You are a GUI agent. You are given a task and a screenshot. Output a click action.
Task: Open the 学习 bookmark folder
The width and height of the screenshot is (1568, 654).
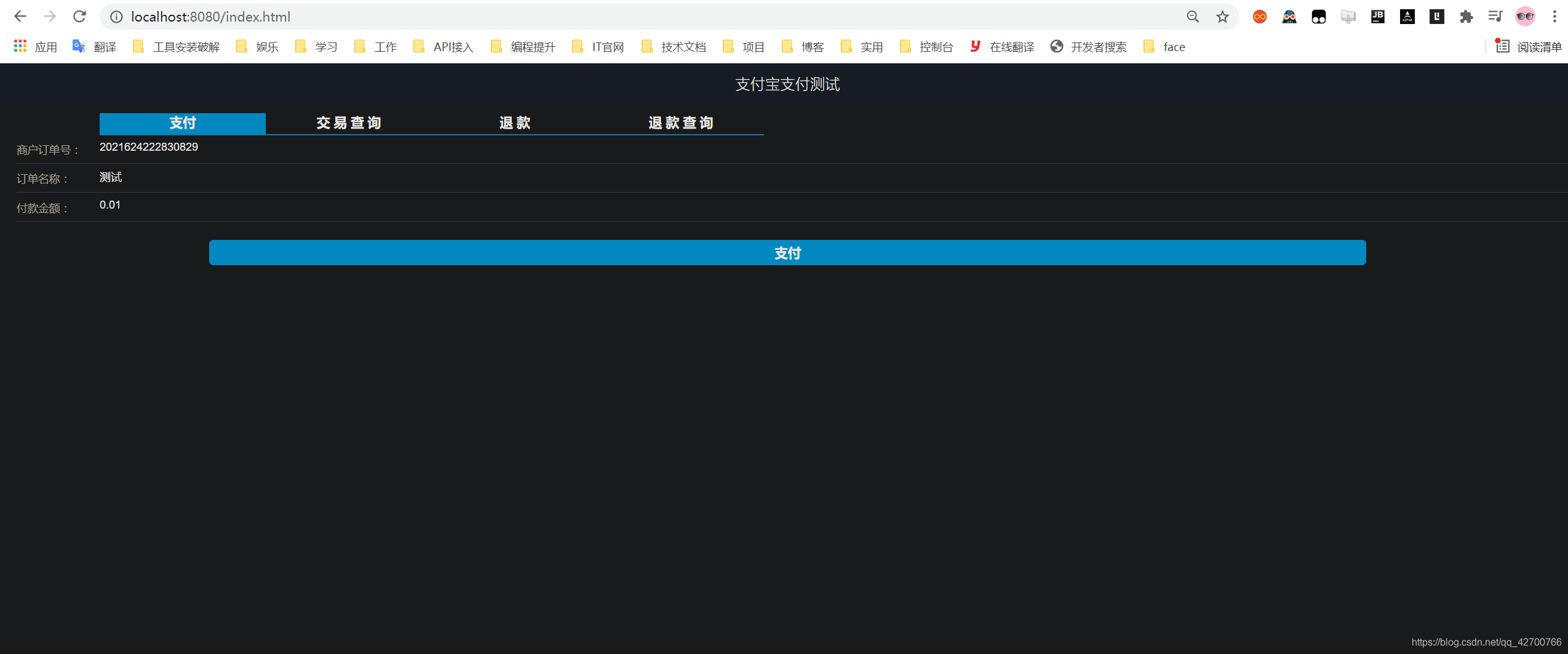(x=316, y=47)
